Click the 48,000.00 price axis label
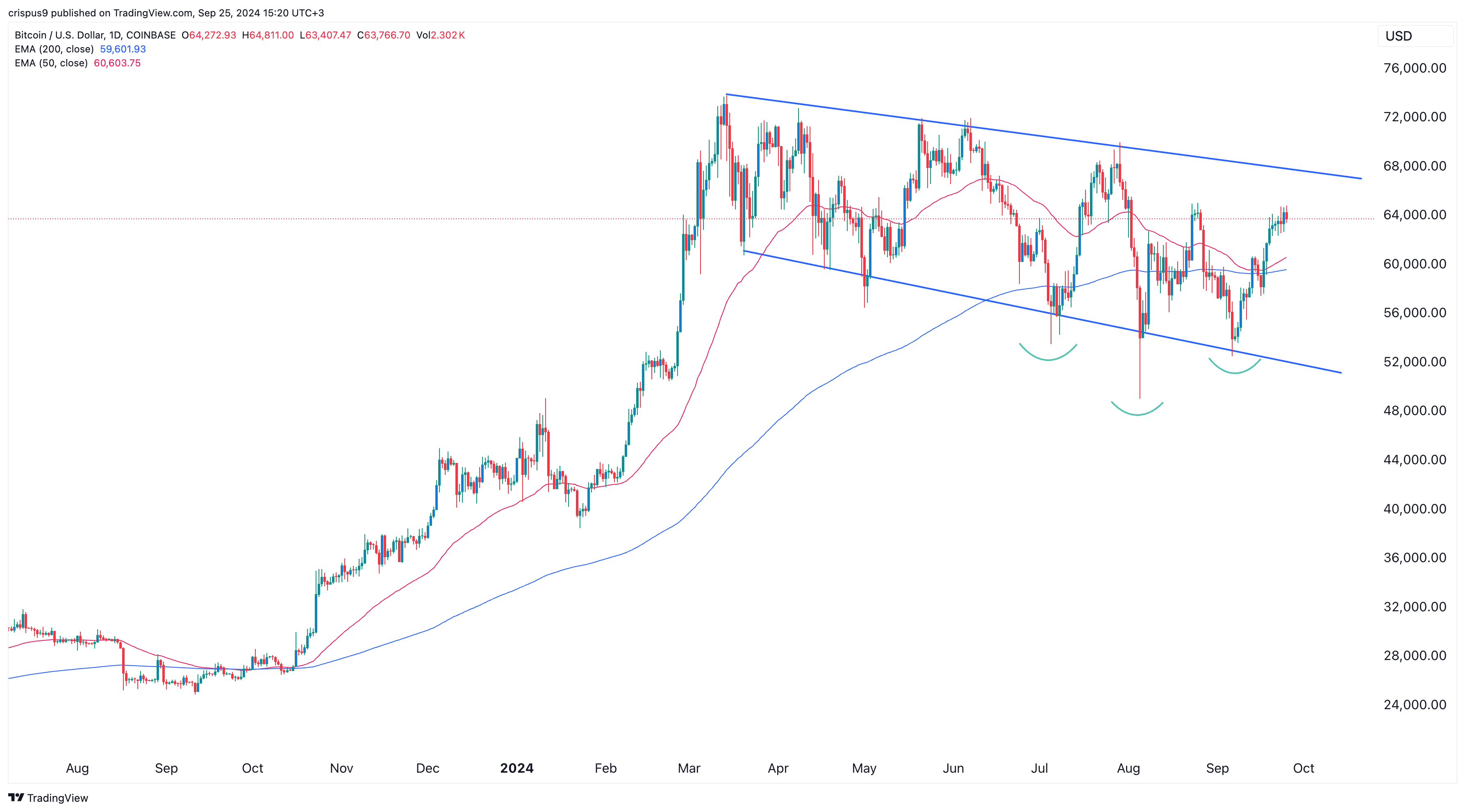1465x812 pixels. click(x=1415, y=411)
